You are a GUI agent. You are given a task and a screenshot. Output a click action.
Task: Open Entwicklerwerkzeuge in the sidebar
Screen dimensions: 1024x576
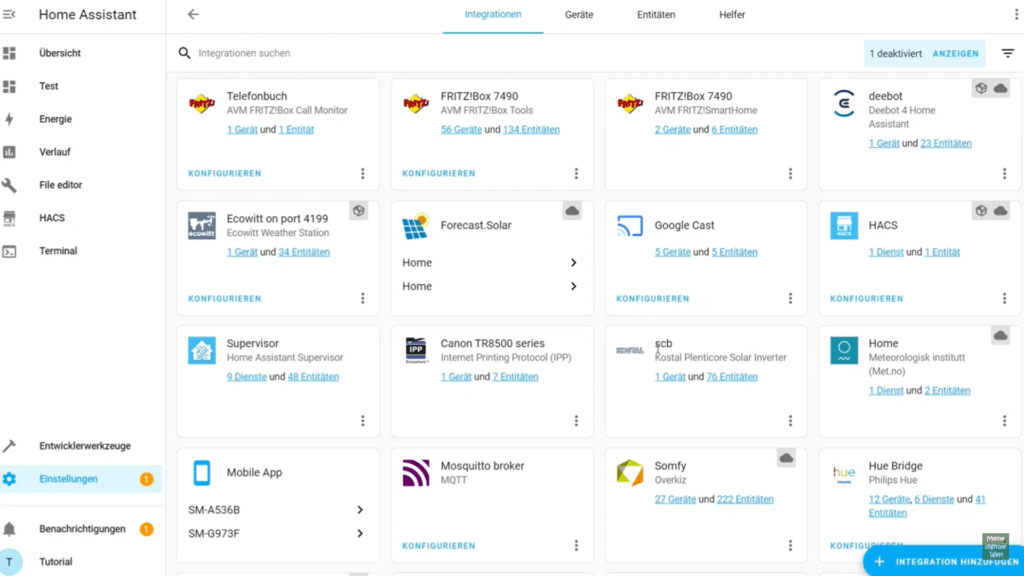pos(84,446)
